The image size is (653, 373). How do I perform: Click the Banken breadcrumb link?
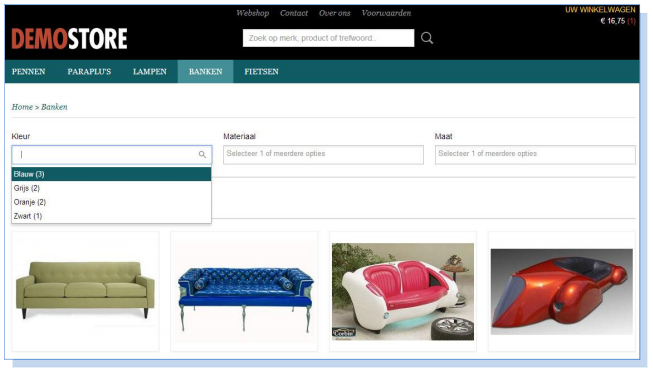pyautogui.click(x=54, y=107)
